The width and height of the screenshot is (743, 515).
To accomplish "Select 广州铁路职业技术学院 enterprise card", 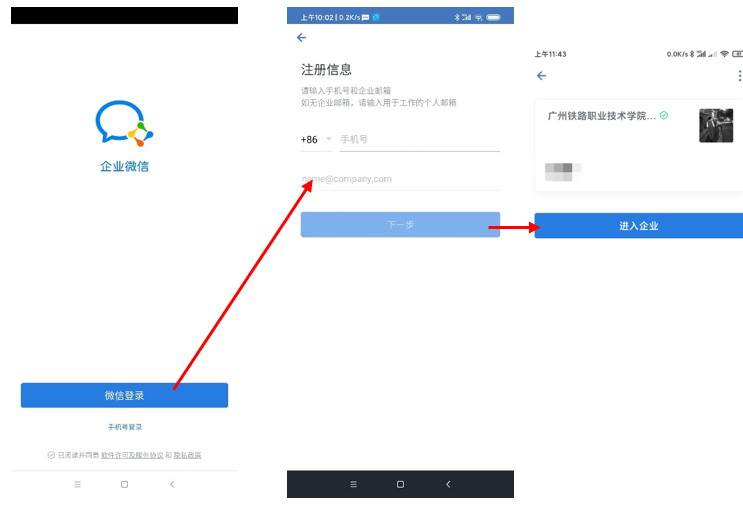I will point(639,145).
